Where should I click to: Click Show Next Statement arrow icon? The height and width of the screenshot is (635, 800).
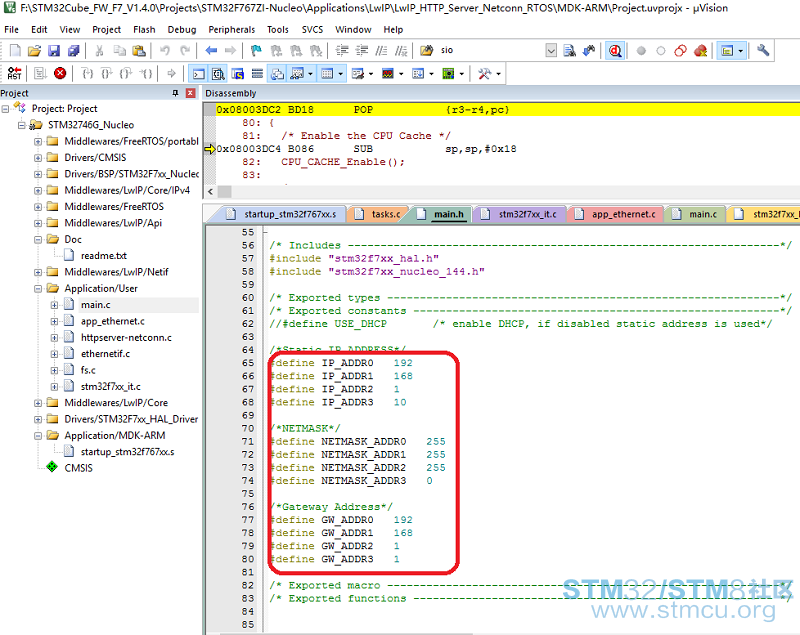point(171,73)
